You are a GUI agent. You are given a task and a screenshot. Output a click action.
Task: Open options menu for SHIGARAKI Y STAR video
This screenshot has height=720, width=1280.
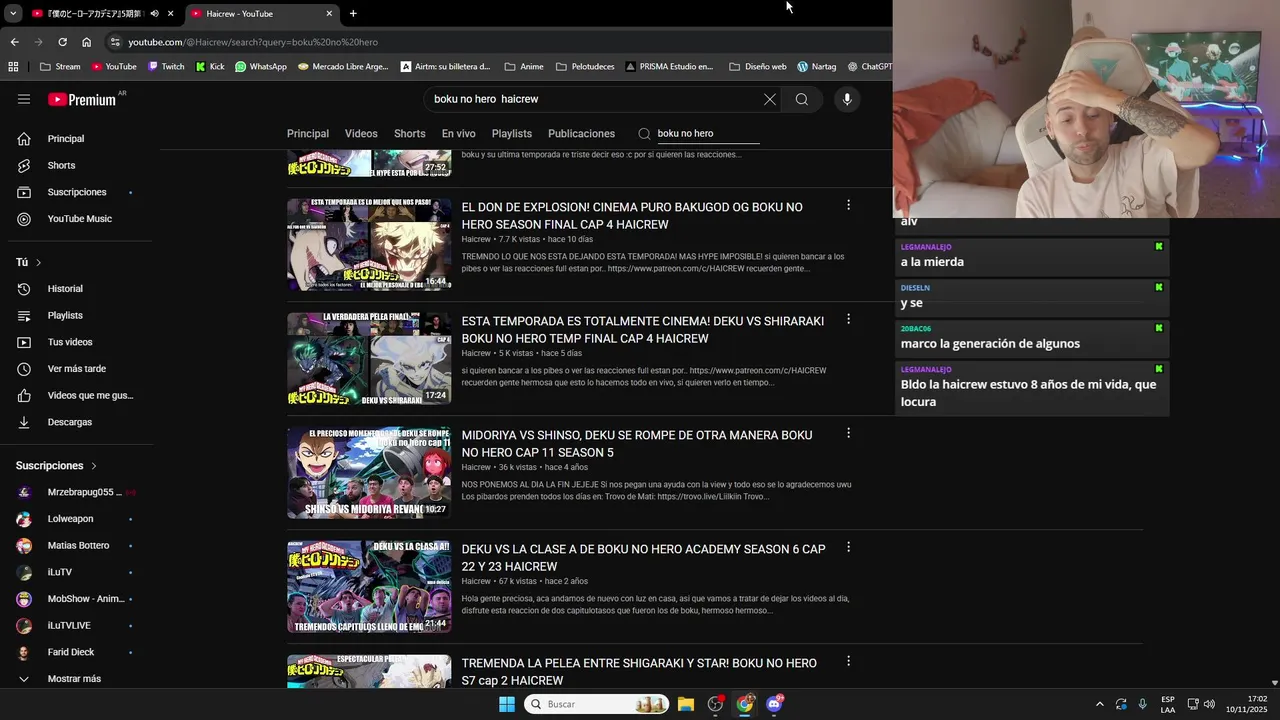tap(848, 661)
